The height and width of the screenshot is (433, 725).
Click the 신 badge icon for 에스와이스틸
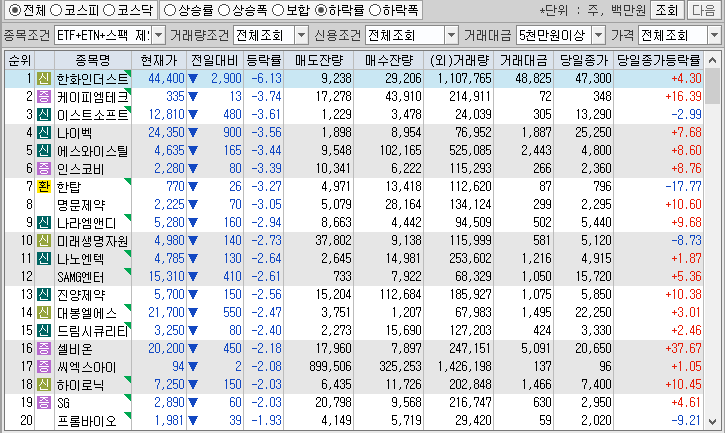tap(44, 151)
